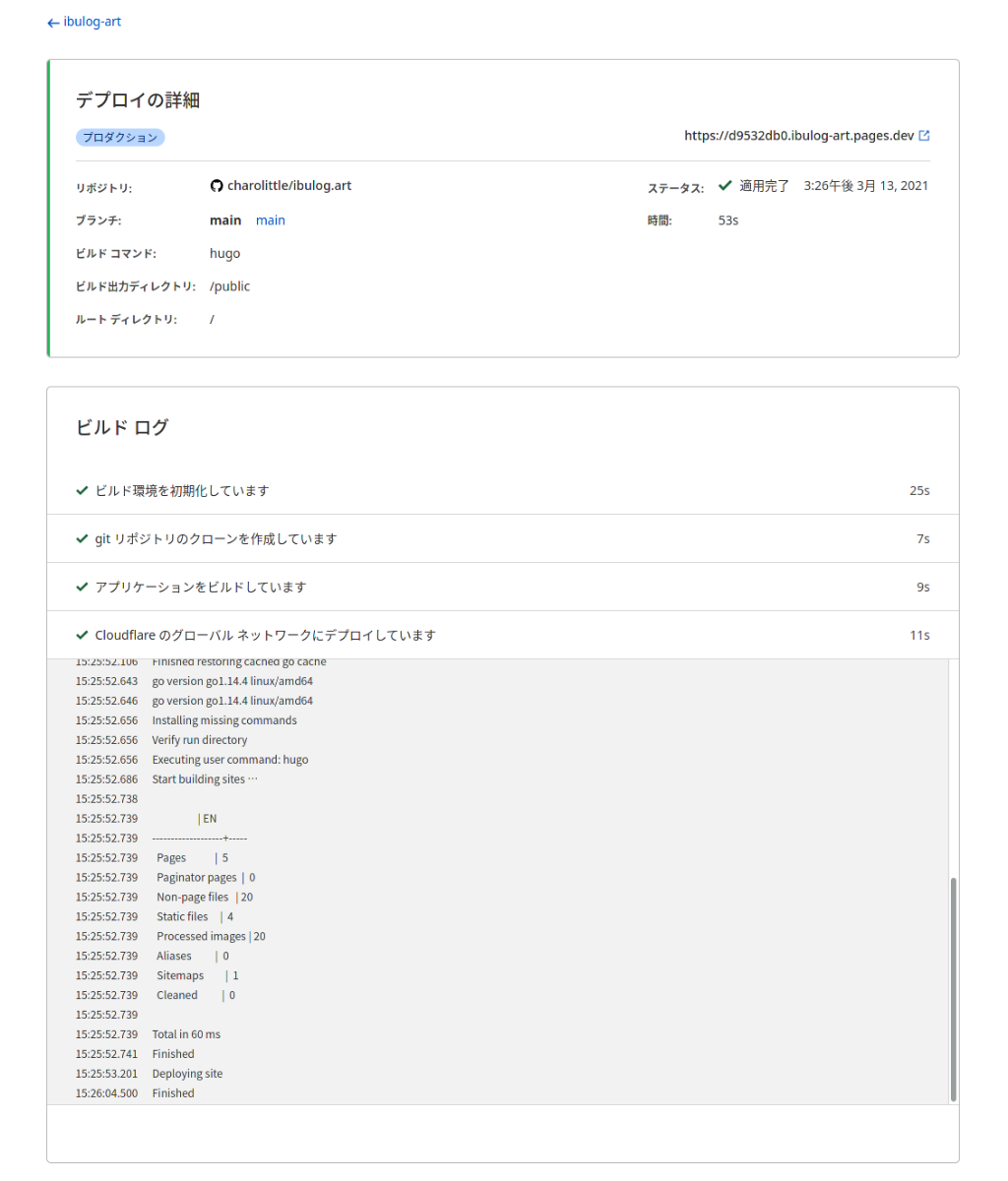
Task: Click the back arrow next to ibulog-art
Action: pyautogui.click(x=53, y=23)
